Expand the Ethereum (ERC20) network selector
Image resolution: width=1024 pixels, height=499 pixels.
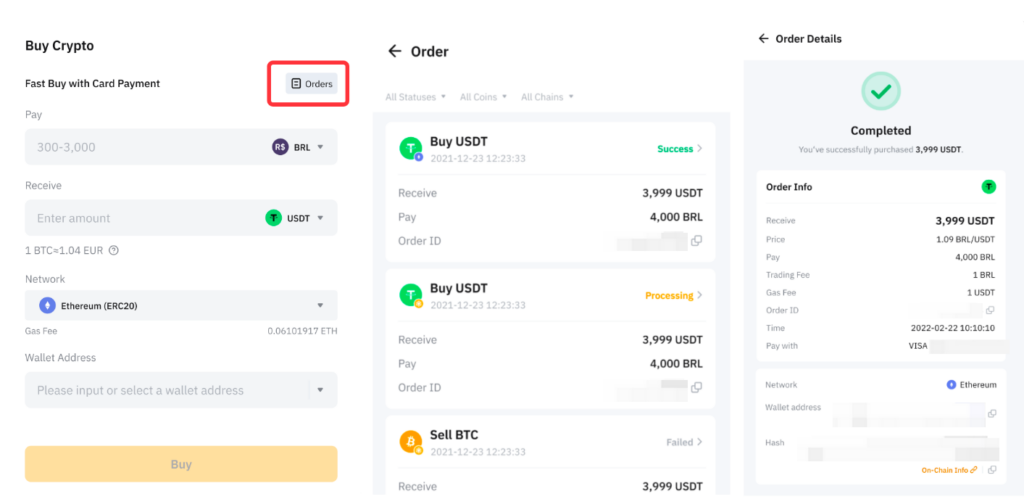[181, 305]
